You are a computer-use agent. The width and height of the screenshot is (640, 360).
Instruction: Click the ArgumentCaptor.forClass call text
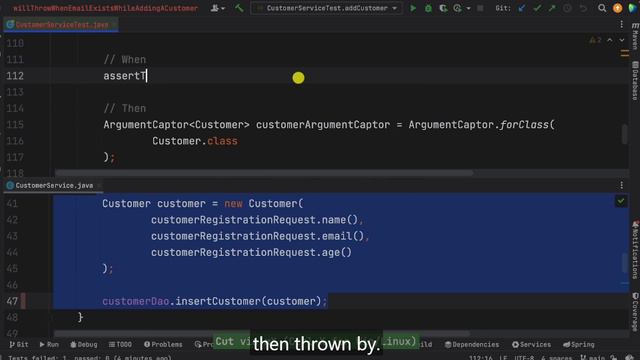(x=481, y=125)
